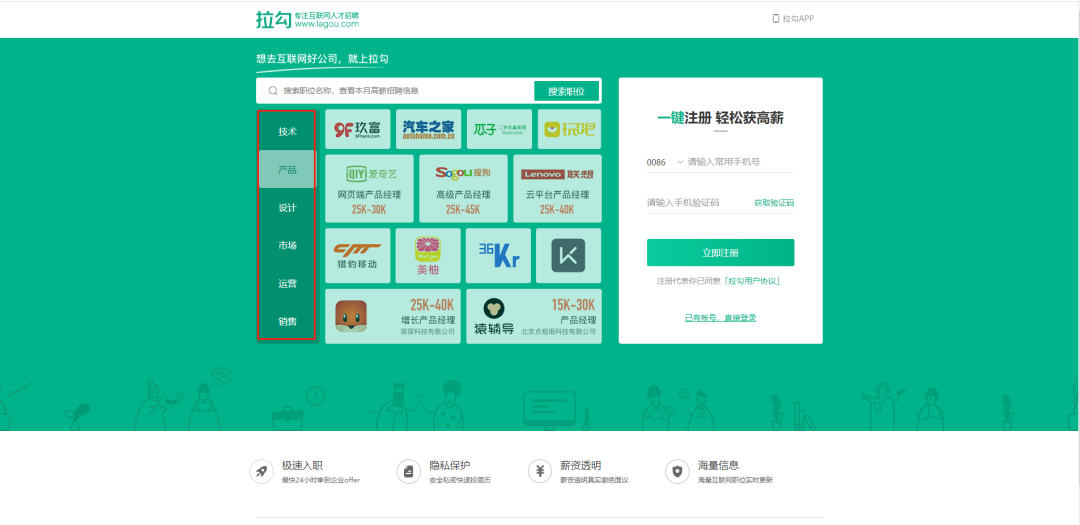This screenshot has width=1080, height=525.
Task: Open the 汽车之家 company logo tile
Action: 428,129
